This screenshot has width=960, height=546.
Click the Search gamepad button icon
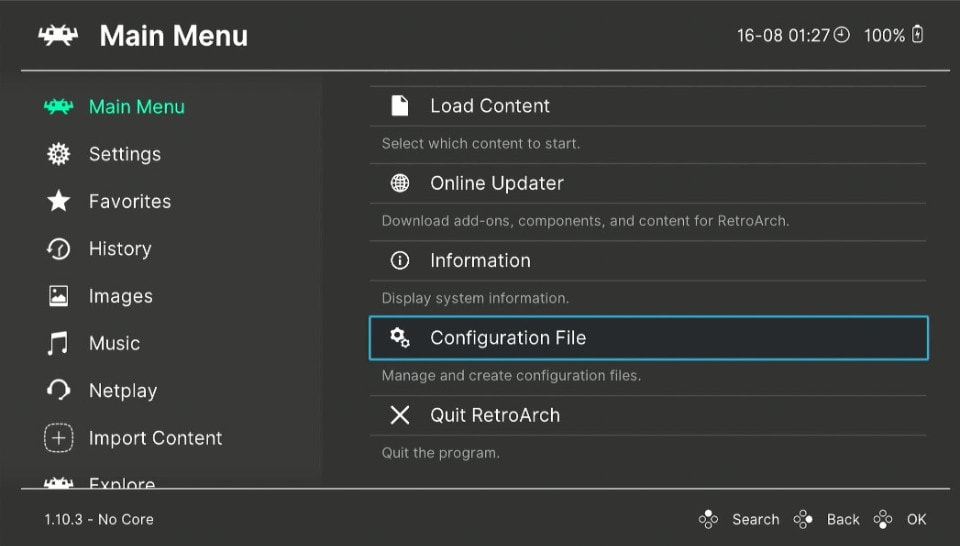click(708, 519)
